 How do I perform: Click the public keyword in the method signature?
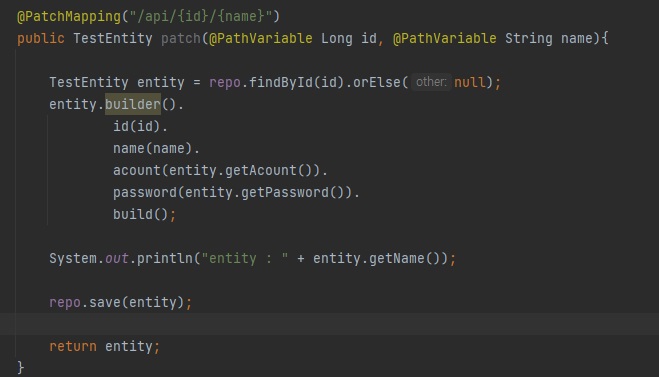(x=41, y=39)
